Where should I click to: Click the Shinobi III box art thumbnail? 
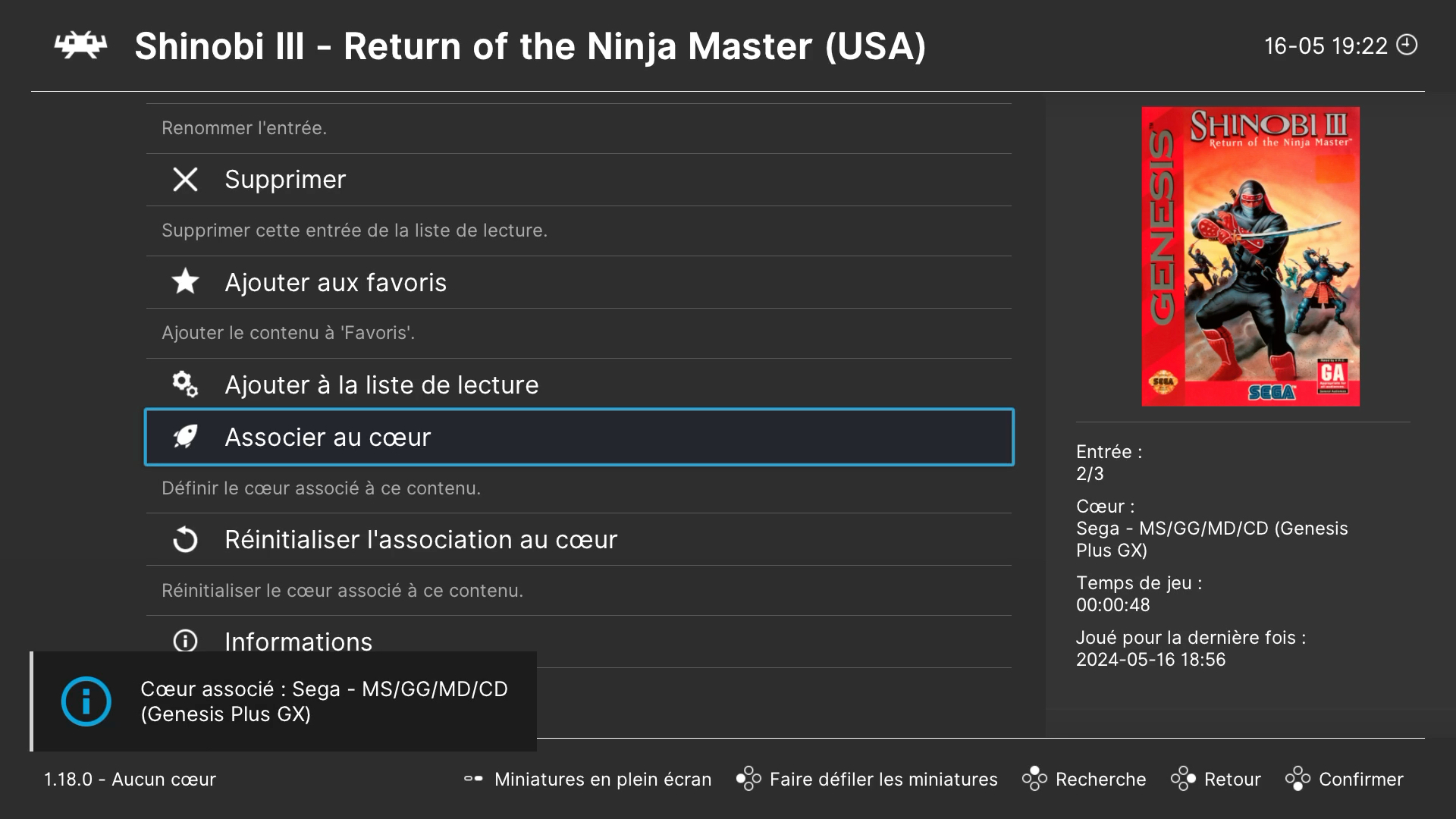tap(1250, 256)
